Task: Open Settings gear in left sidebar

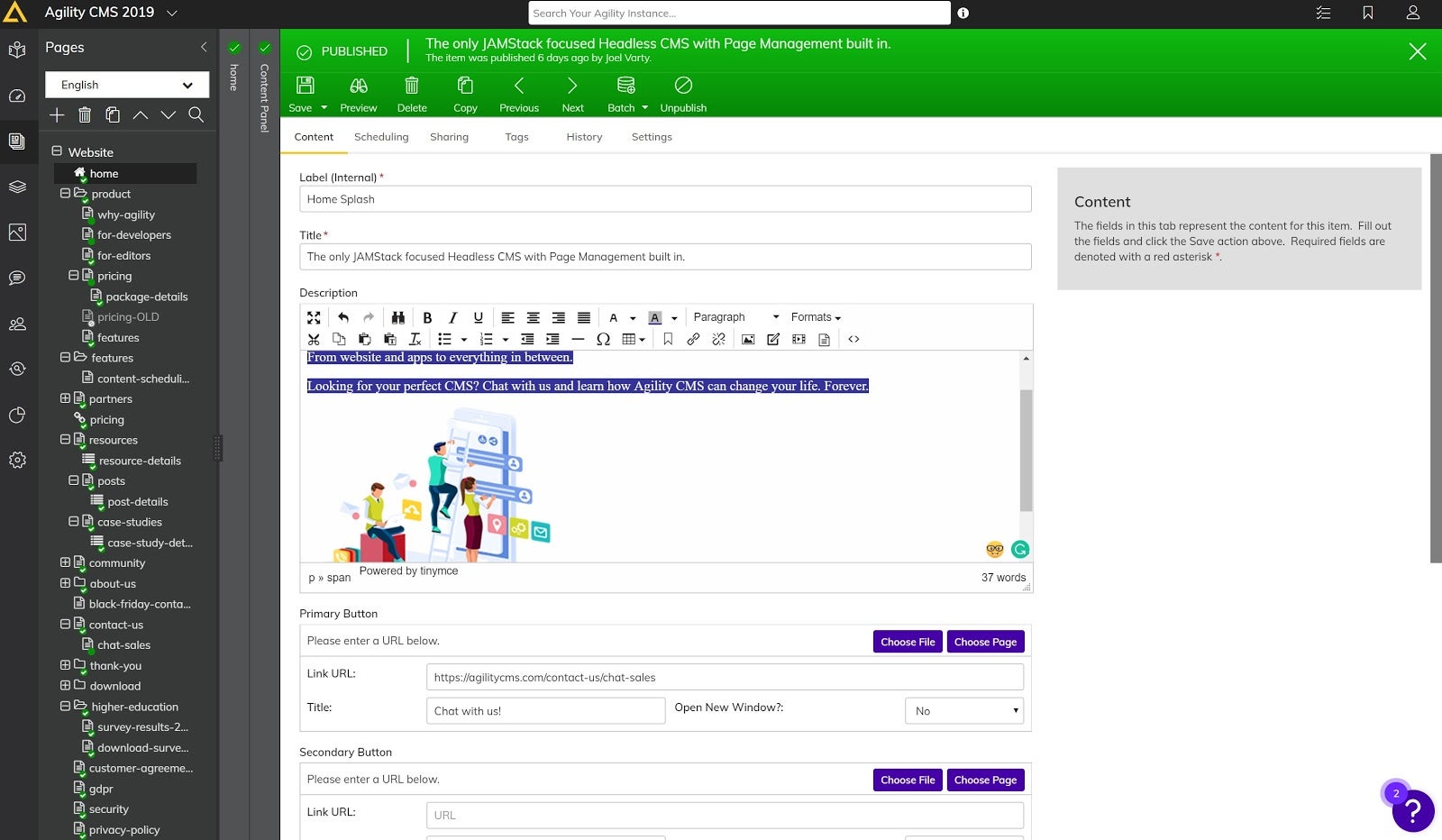Action: click(17, 460)
